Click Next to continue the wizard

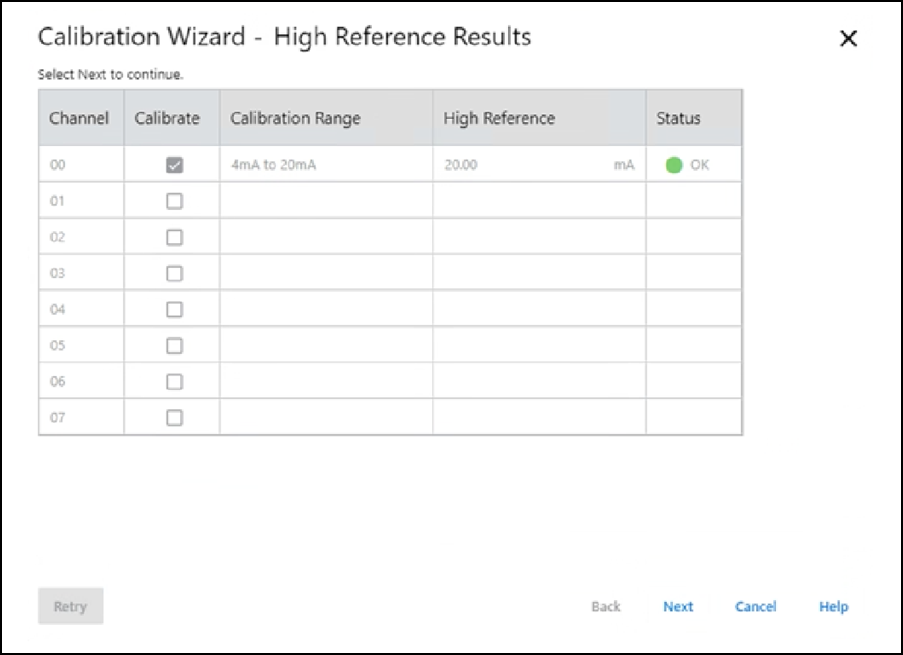[x=678, y=606]
